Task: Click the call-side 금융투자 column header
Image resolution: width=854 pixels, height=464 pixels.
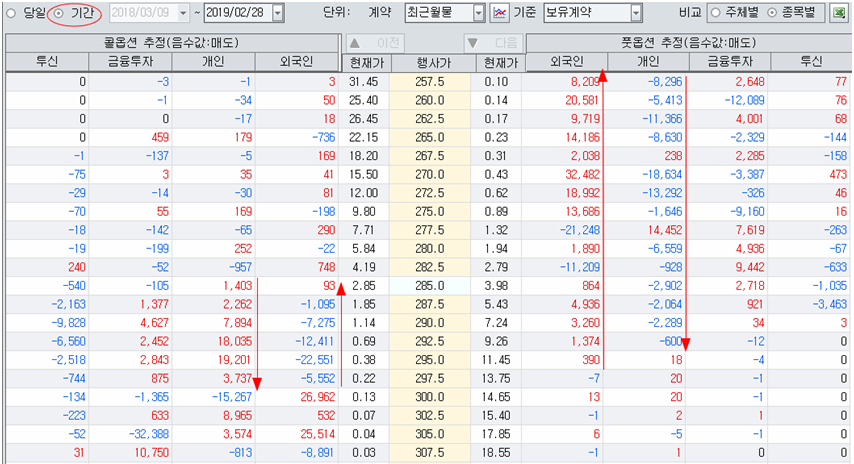Action: point(130,62)
